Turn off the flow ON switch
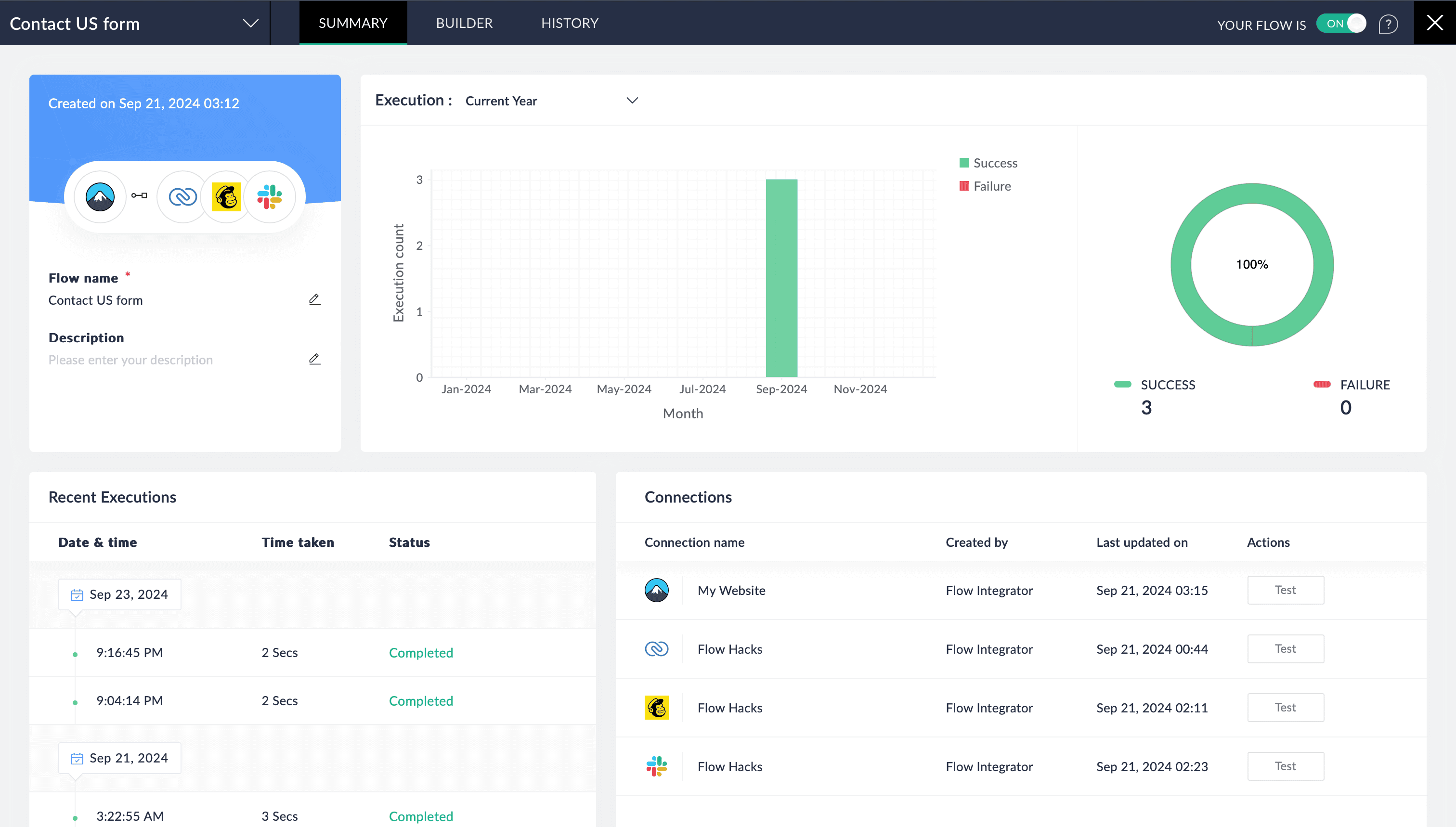1456x827 pixels. [x=1342, y=24]
